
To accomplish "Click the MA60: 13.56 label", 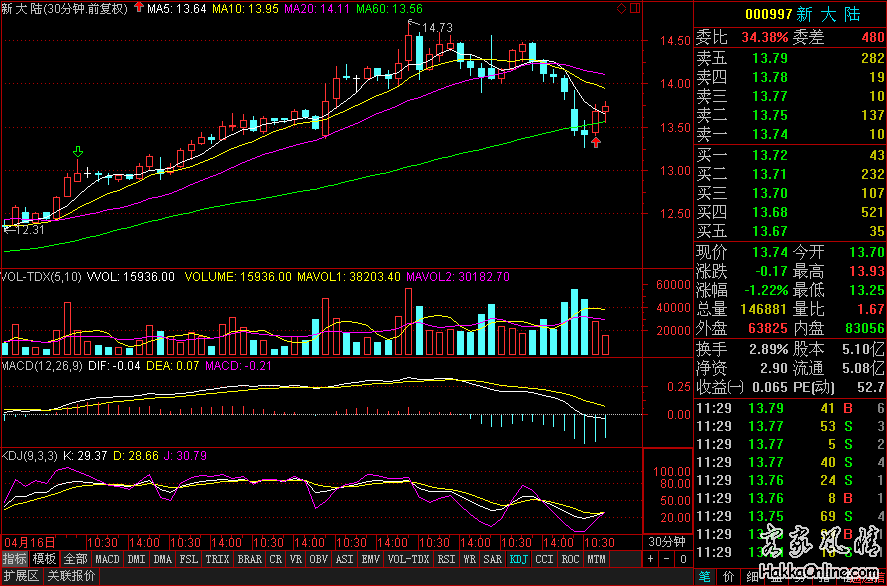I will click(389, 8).
